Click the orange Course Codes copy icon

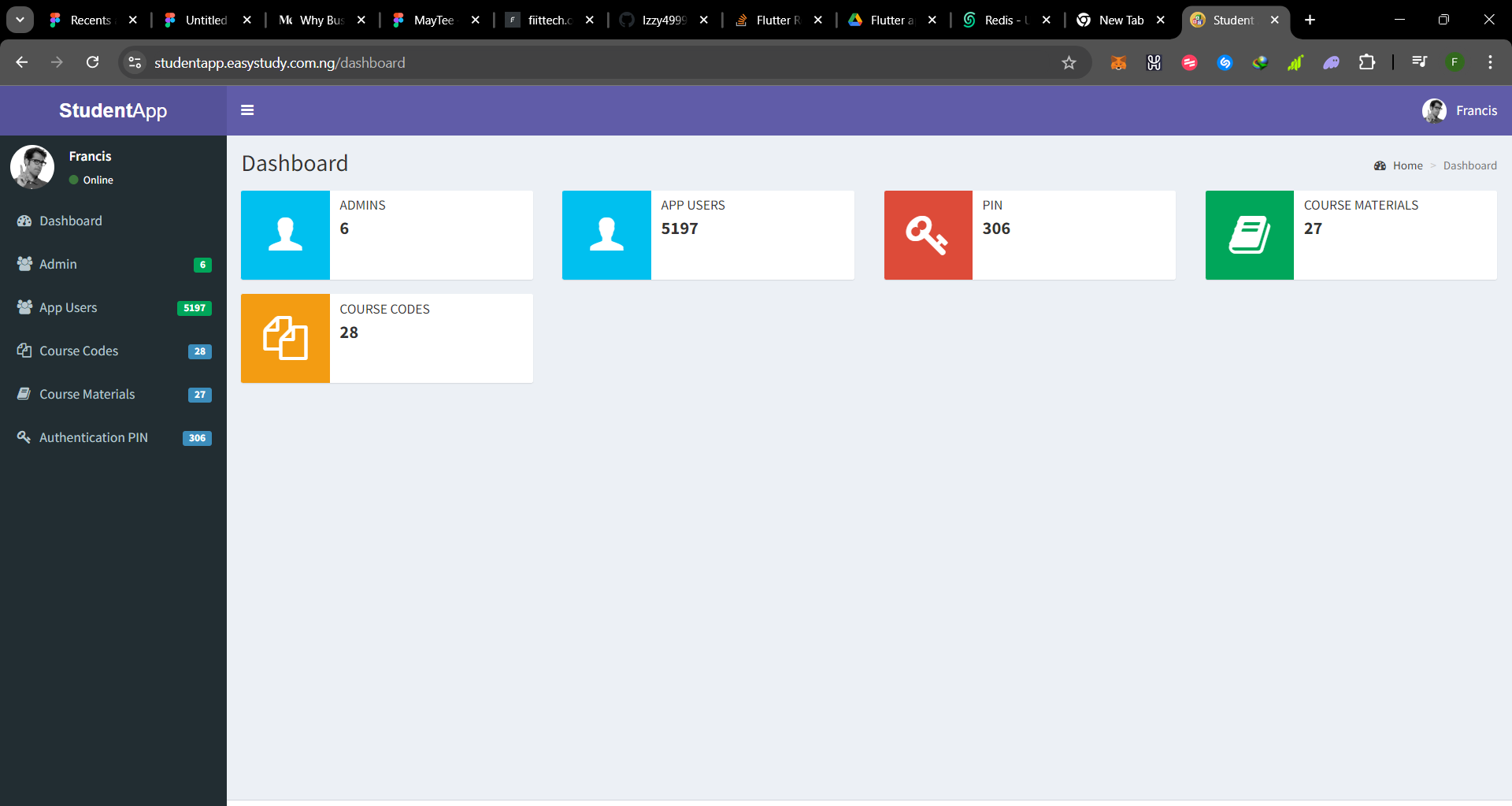pyautogui.click(x=285, y=339)
